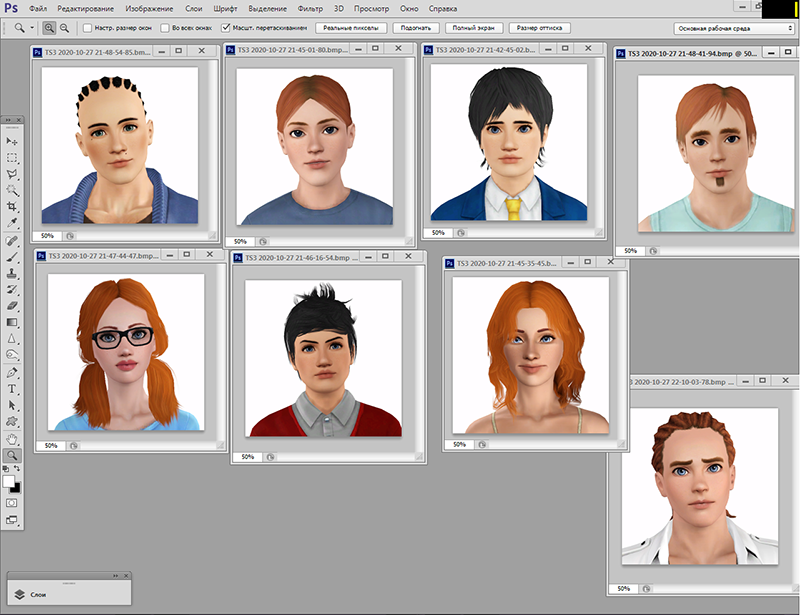Viewport: 800px width, 615px height.
Task: Choose Zoom In mode in options bar
Action: click(x=49, y=28)
